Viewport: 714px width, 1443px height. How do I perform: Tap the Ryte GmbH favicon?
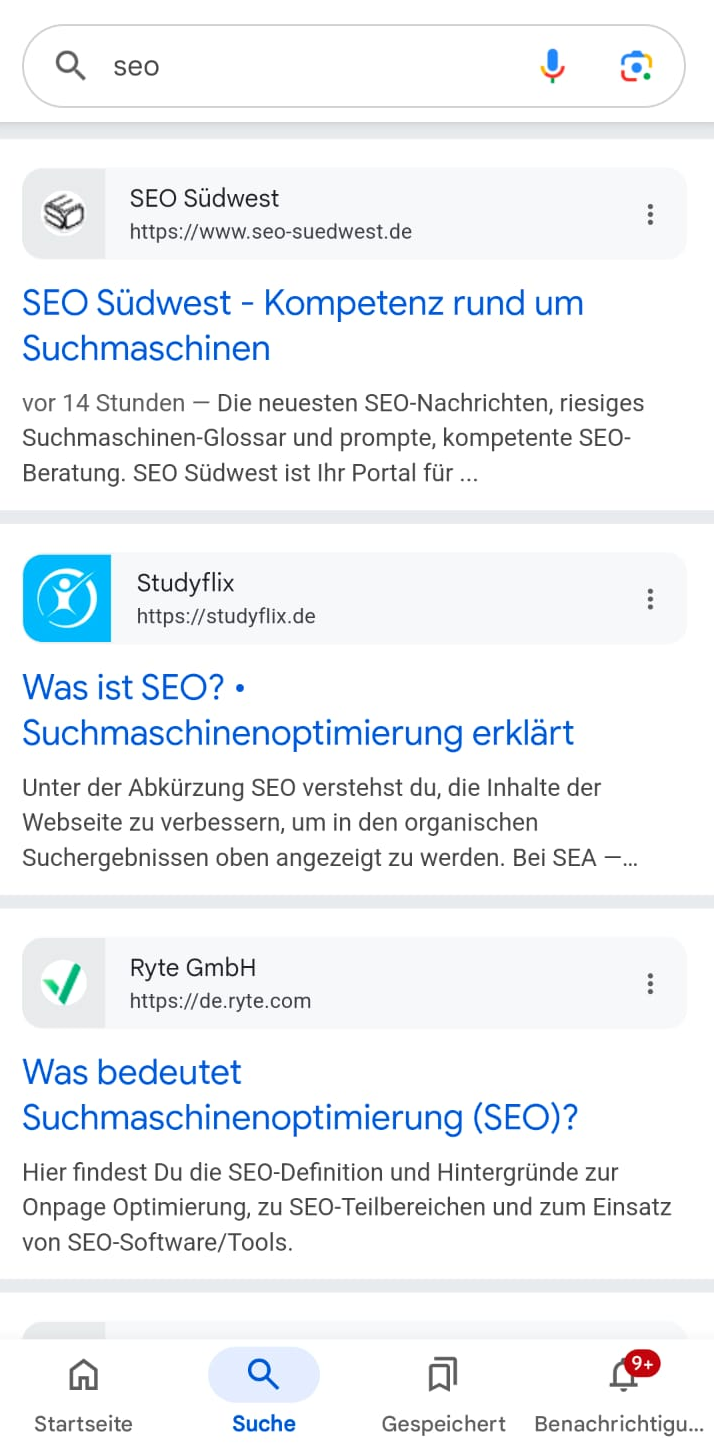64,982
